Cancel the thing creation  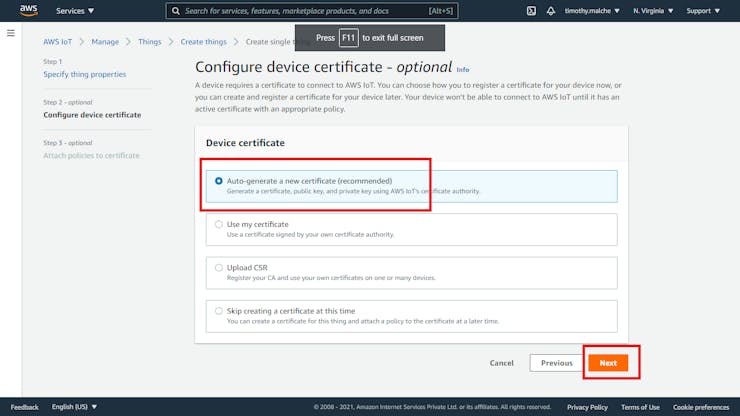[x=501, y=363]
